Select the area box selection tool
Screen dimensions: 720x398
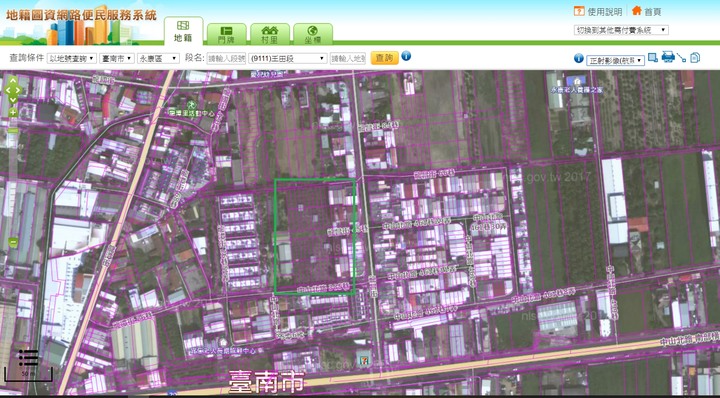coord(652,58)
